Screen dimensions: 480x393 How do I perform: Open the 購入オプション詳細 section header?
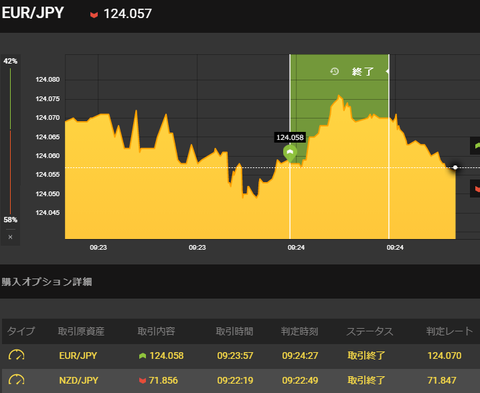tap(47, 282)
